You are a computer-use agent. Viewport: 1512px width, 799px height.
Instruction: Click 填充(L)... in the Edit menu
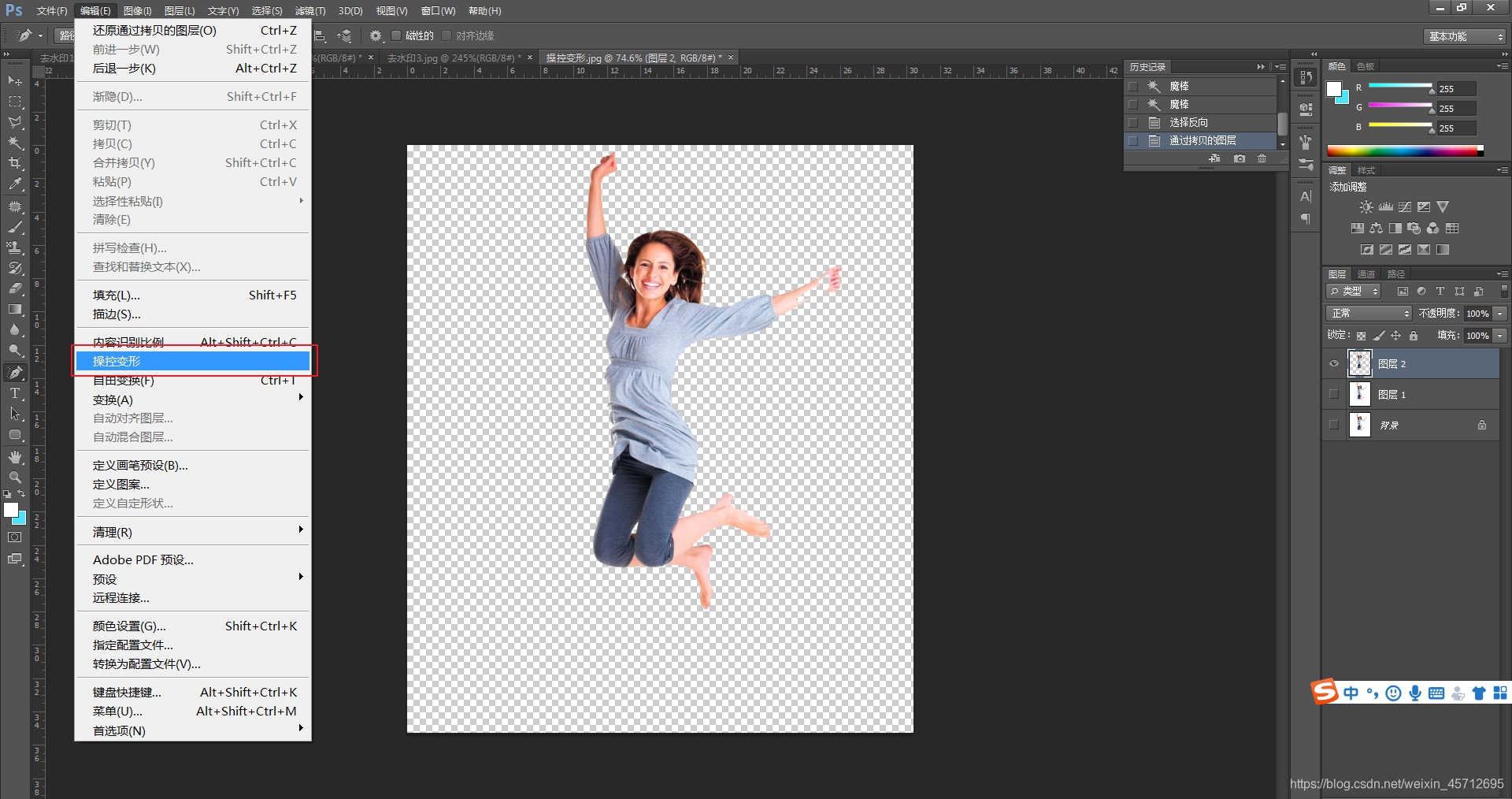[x=117, y=295]
